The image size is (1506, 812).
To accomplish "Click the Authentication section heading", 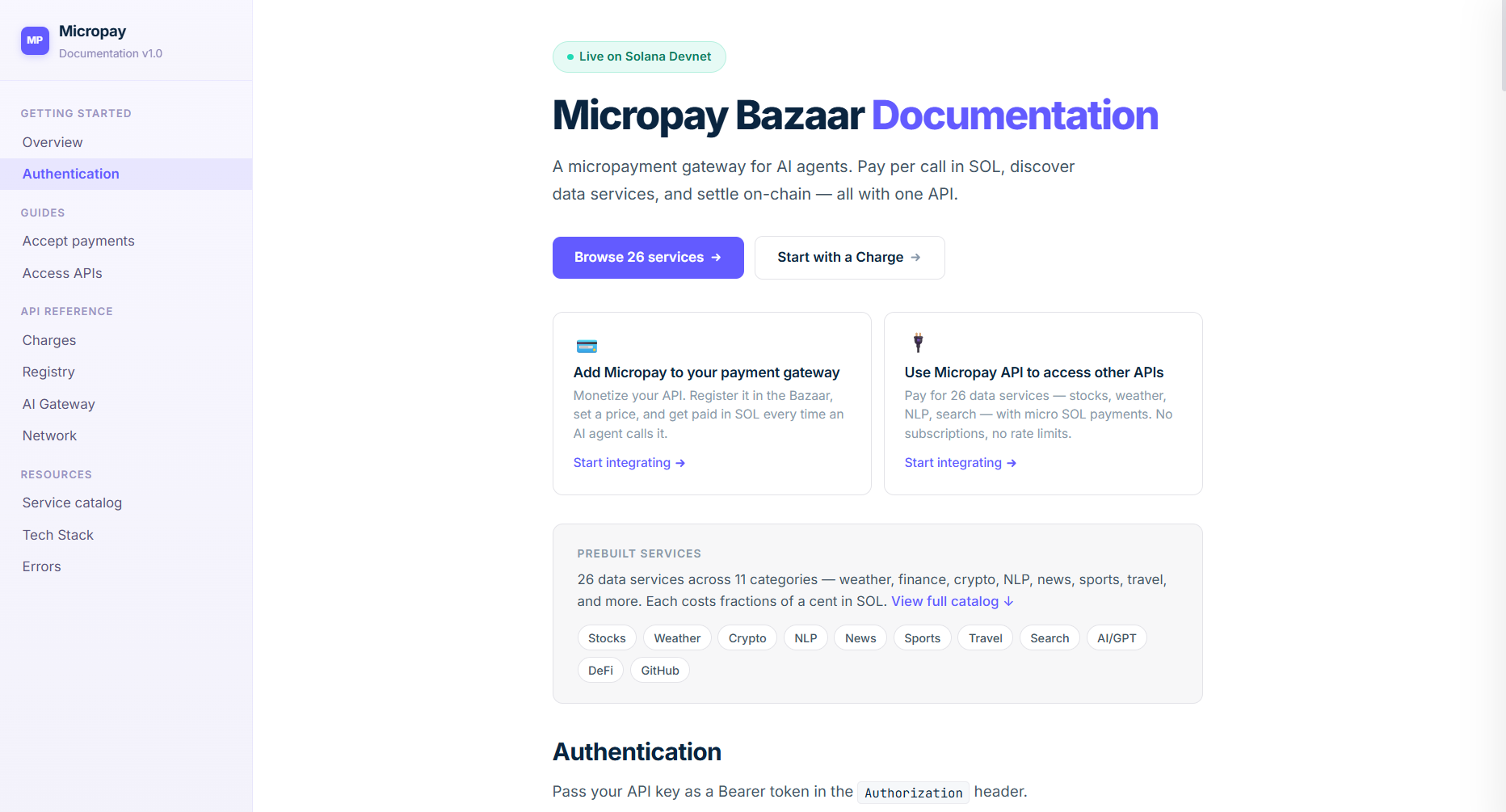I will pos(637,752).
